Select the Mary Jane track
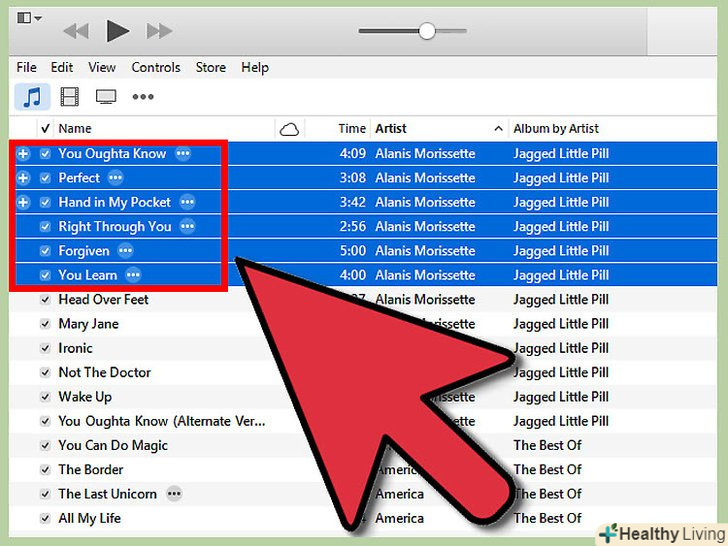728x546 pixels. pyautogui.click(x=89, y=324)
